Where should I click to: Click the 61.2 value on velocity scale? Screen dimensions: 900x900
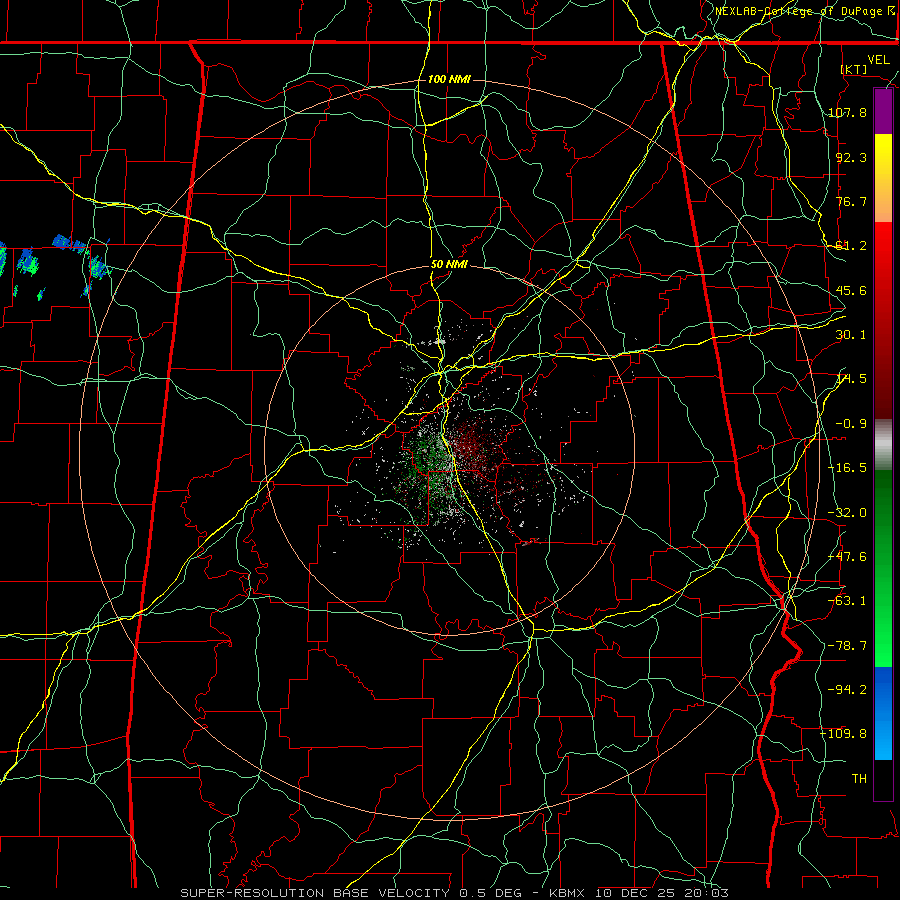pos(851,246)
